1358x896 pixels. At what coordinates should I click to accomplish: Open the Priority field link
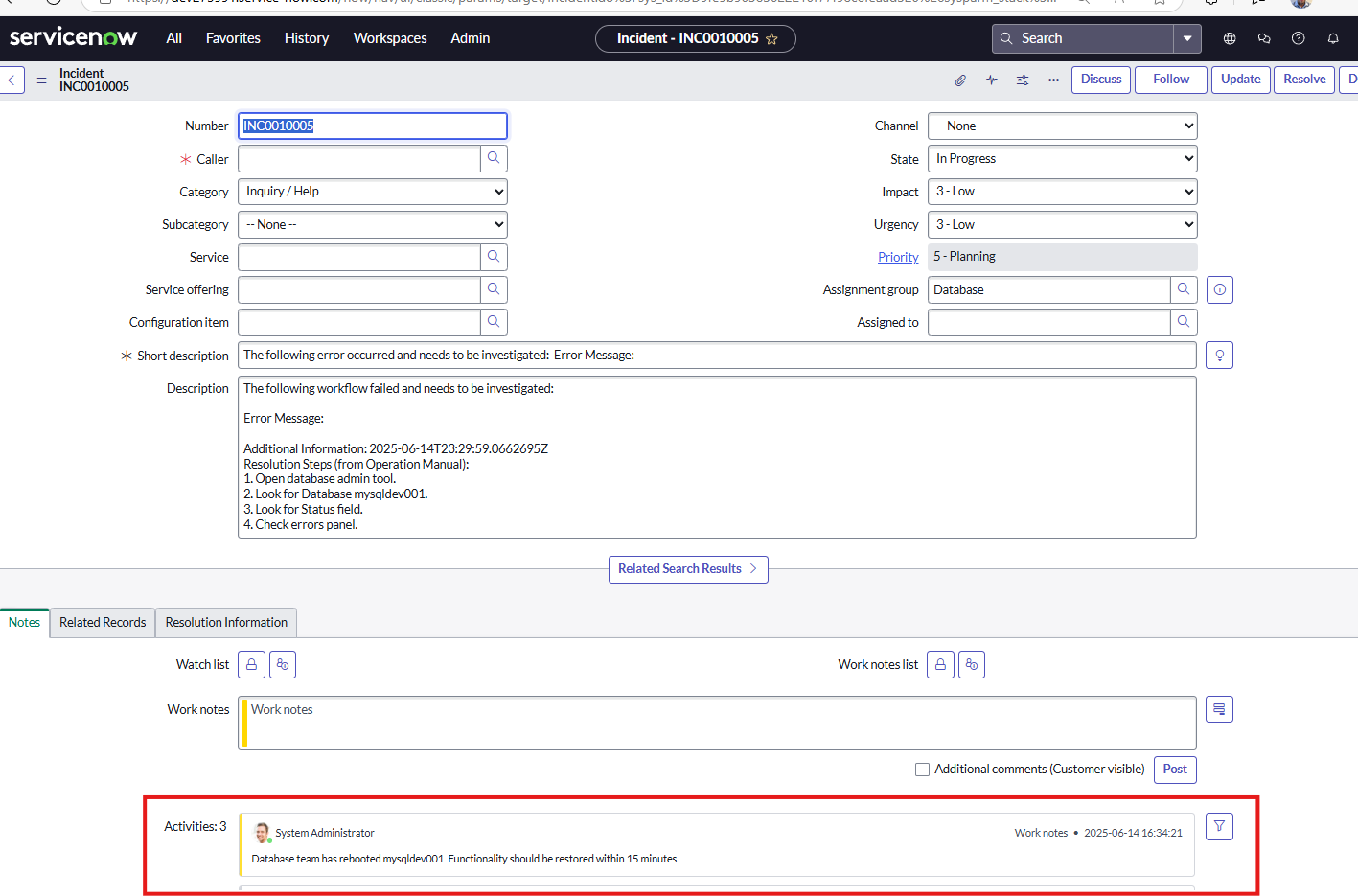pos(898,257)
